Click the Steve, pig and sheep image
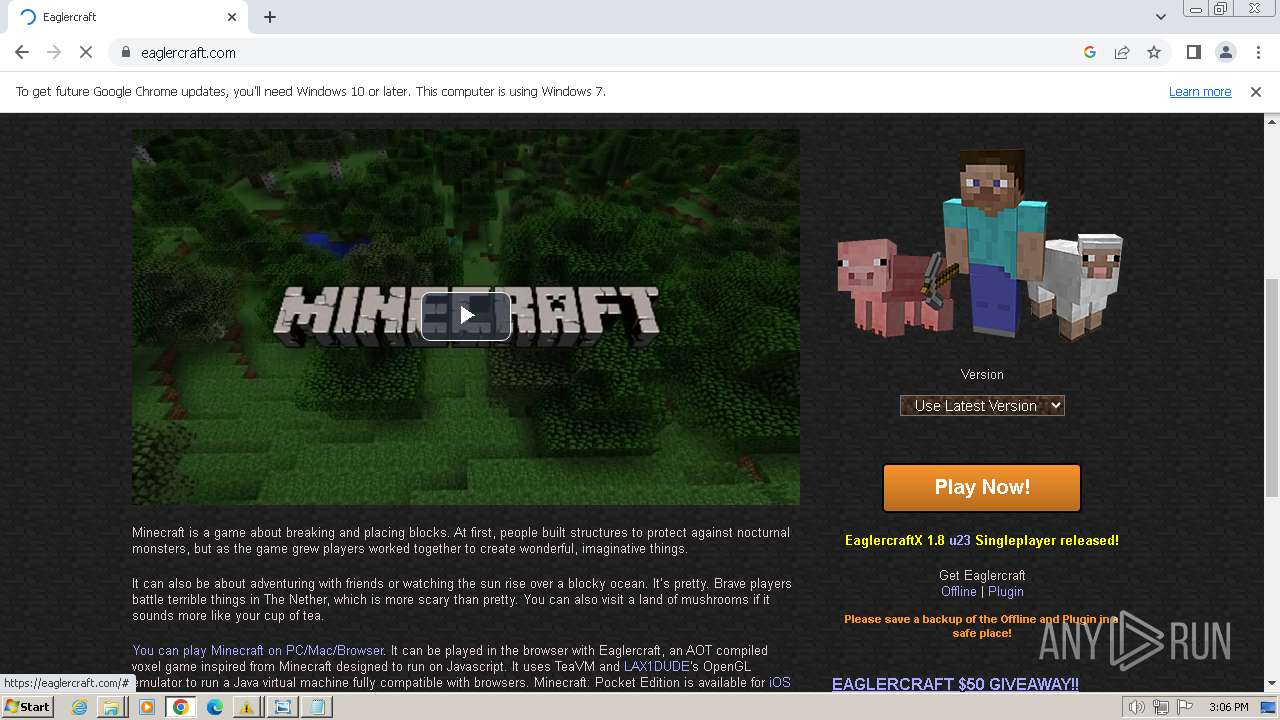Image resolution: width=1280 pixels, height=720 pixels. click(x=980, y=245)
